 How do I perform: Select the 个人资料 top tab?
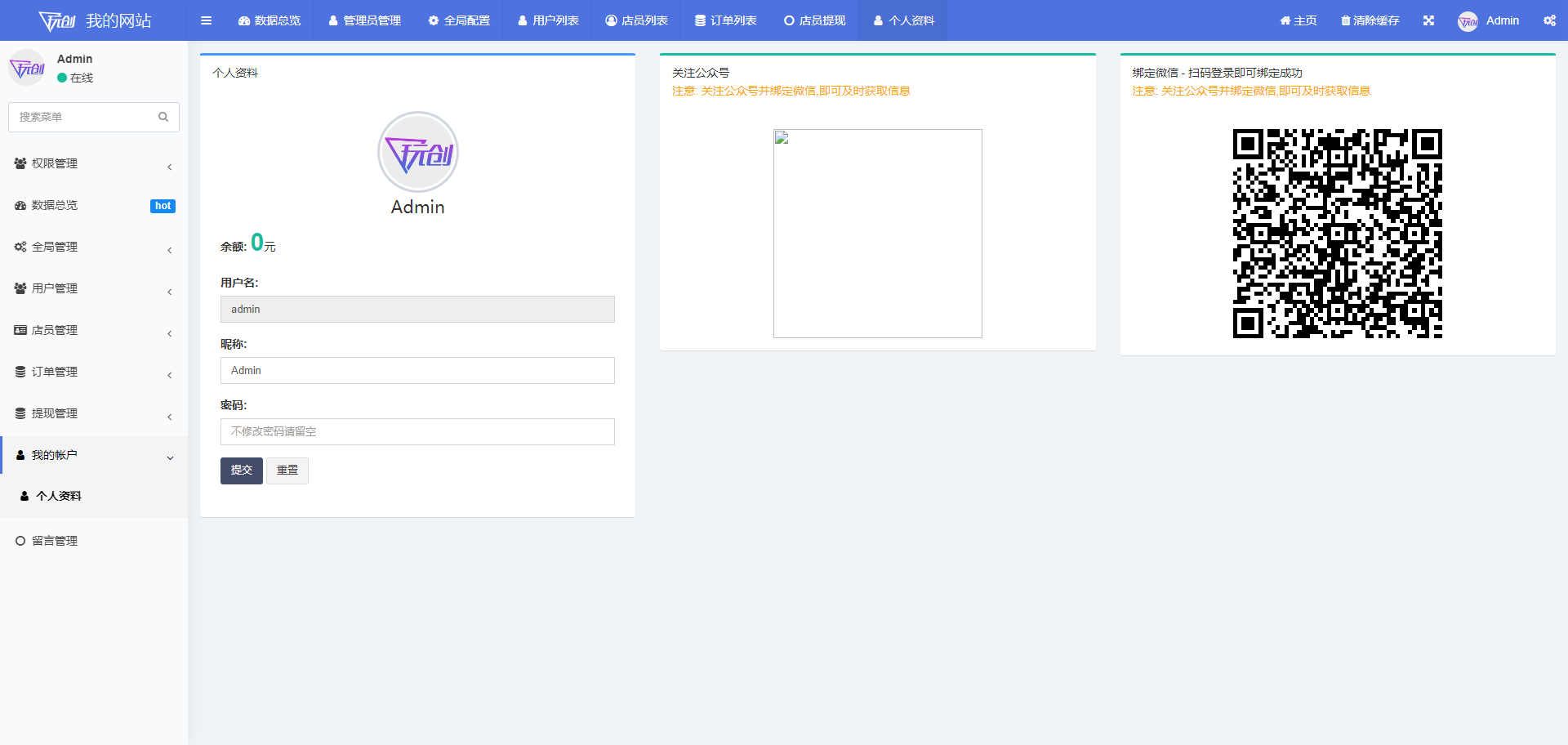tap(903, 20)
